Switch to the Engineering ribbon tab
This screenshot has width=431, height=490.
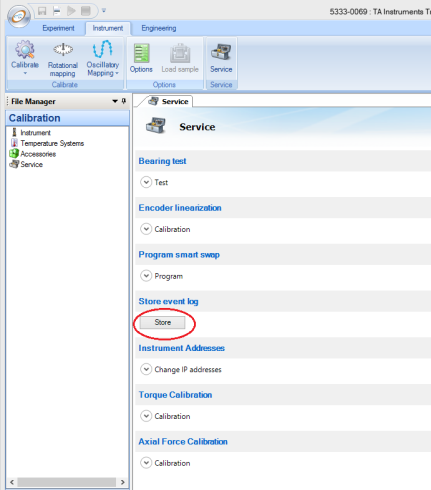point(159,28)
